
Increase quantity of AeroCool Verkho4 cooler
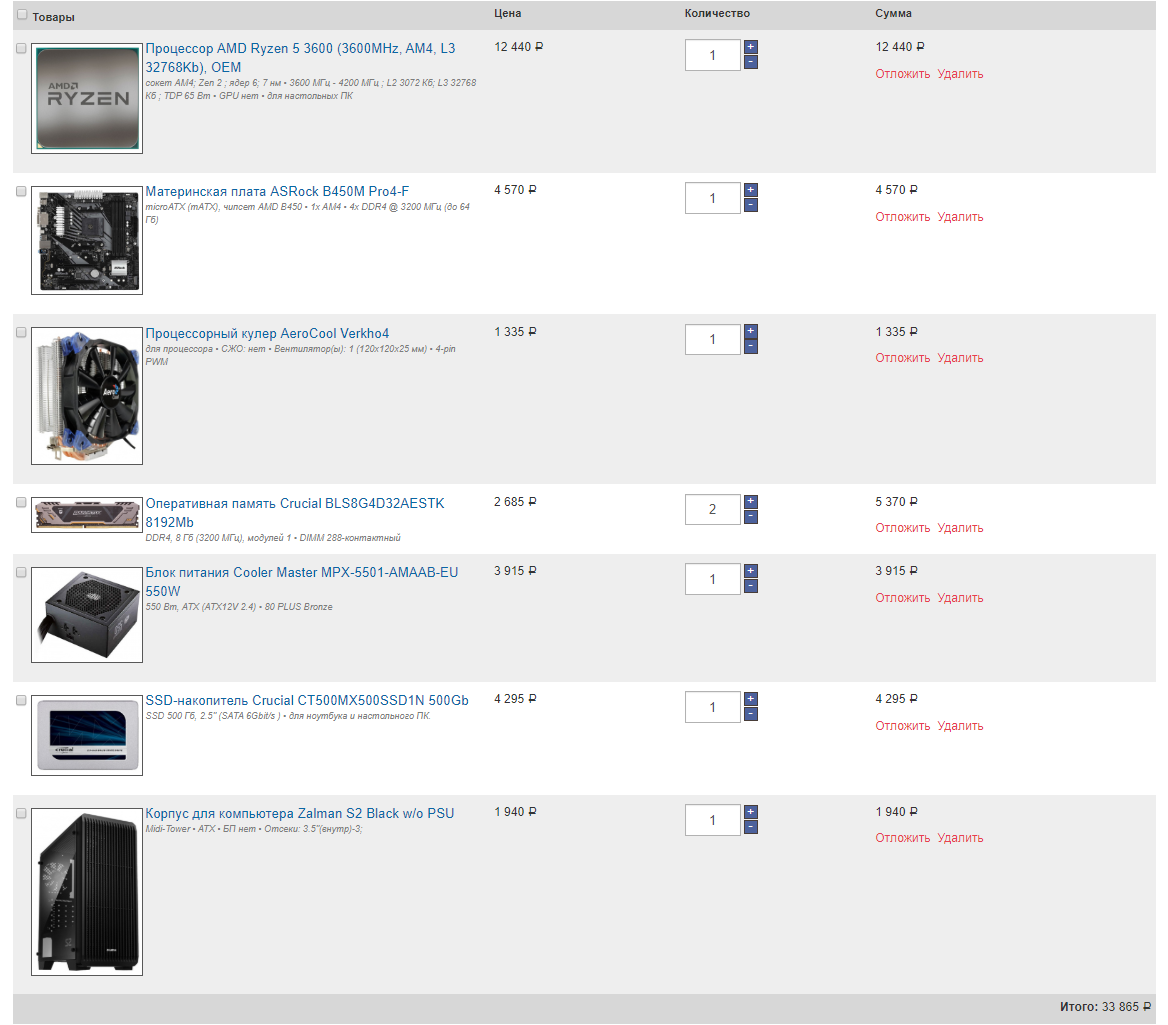[751, 331]
